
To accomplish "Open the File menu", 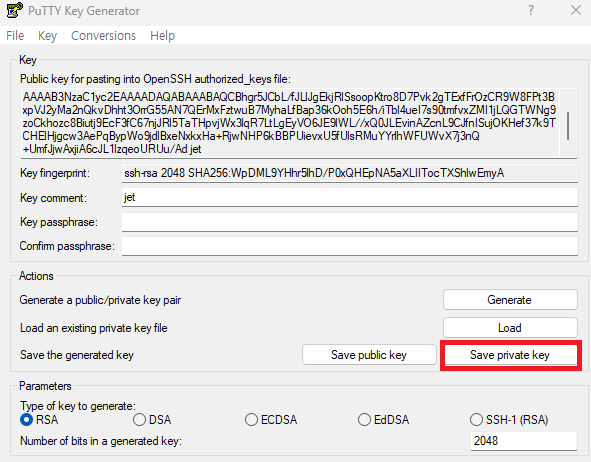I will point(15,35).
